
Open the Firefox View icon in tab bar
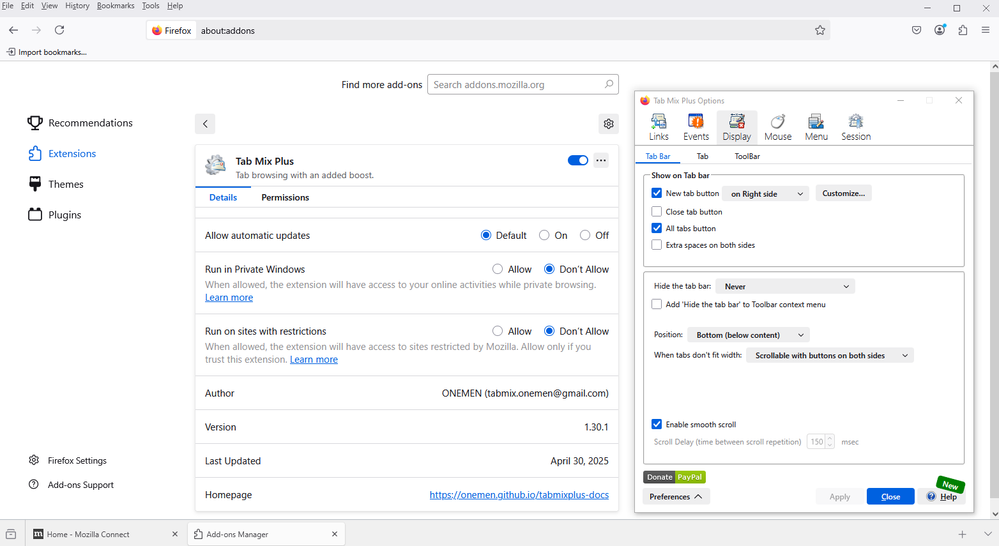pos(11,534)
